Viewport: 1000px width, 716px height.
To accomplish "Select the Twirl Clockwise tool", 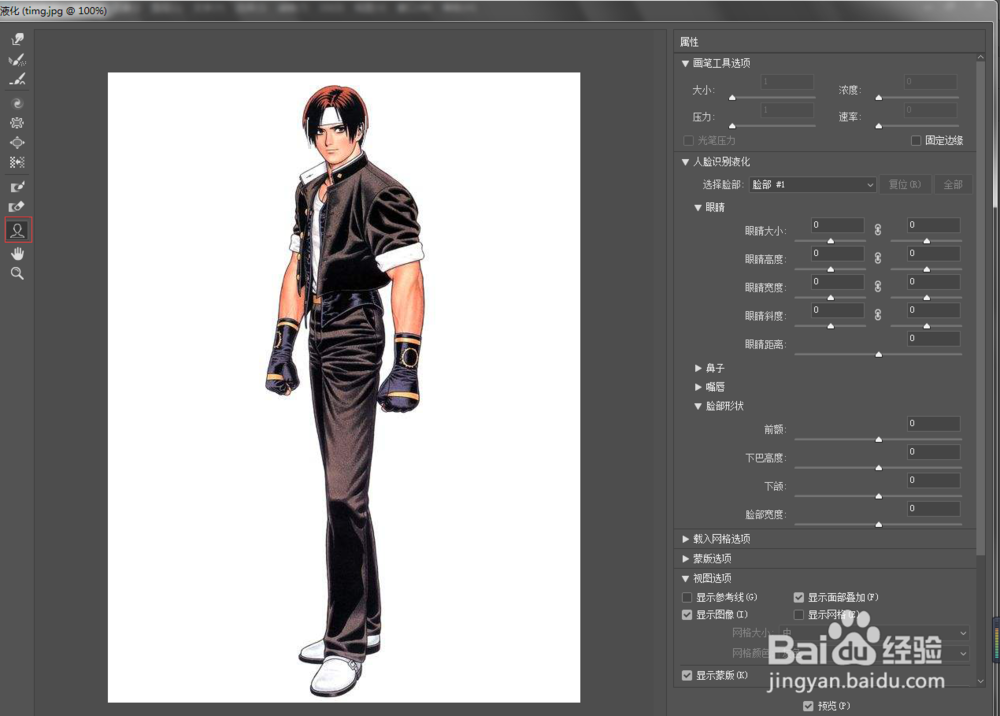I will tap(17, 103).
